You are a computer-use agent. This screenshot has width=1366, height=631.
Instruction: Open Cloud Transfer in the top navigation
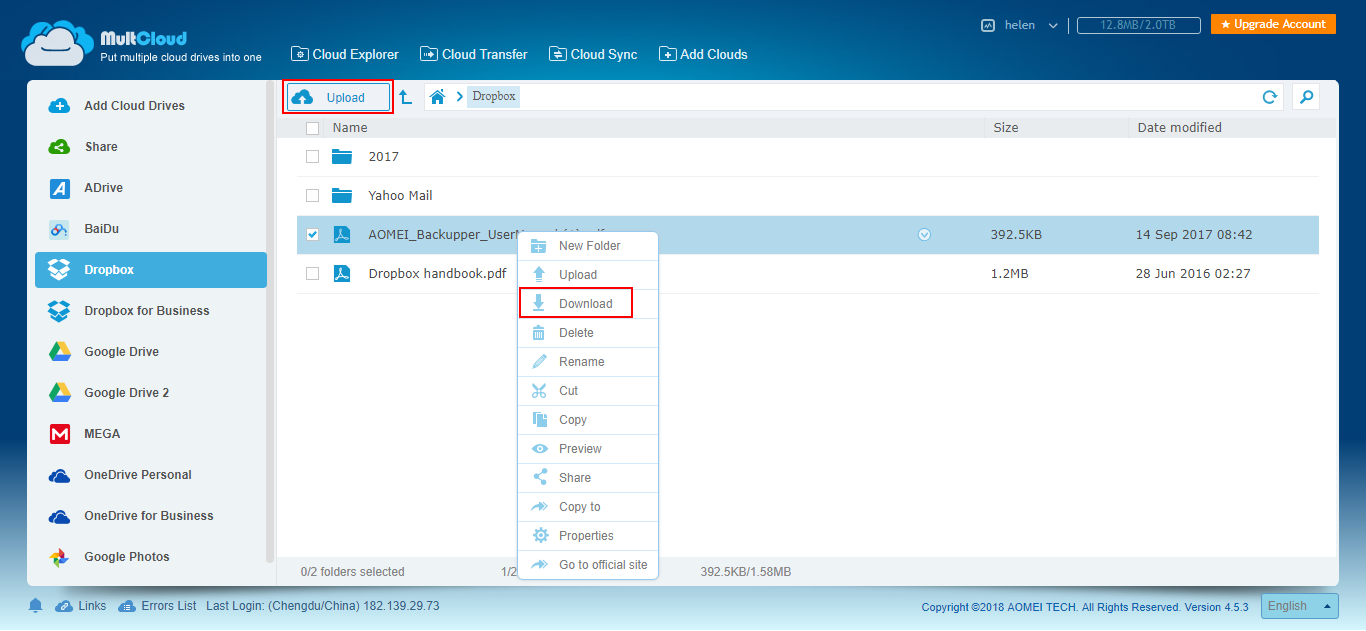click(474, 54)
